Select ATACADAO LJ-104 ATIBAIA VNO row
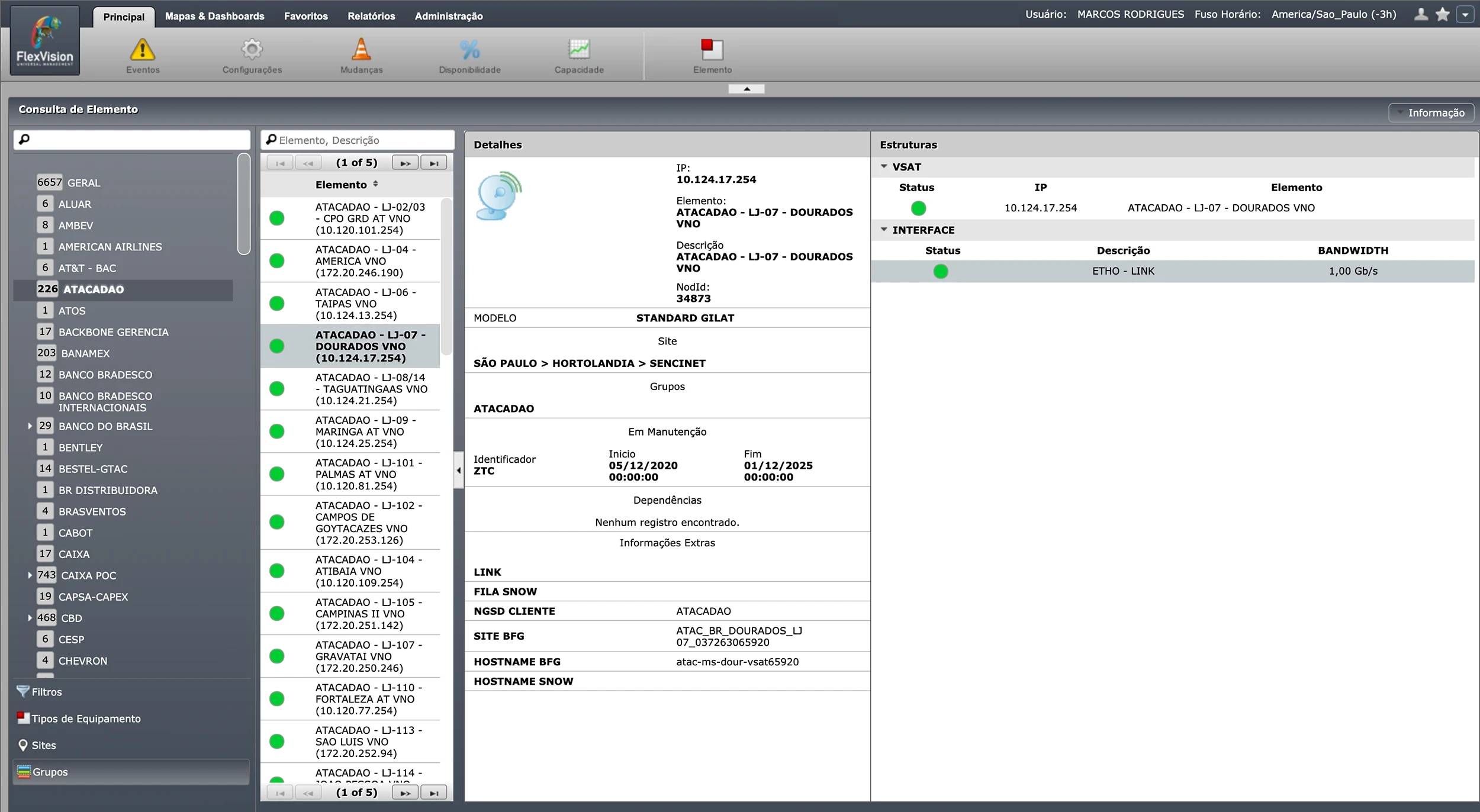Image resolution: width=1480 pixels, height=812 pixels. coord(350,571)
